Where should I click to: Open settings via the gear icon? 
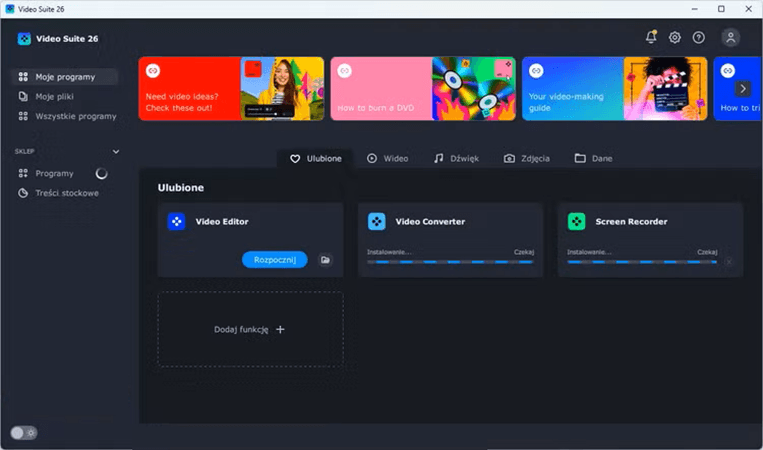pyautogui.click(x=674, y=37)
